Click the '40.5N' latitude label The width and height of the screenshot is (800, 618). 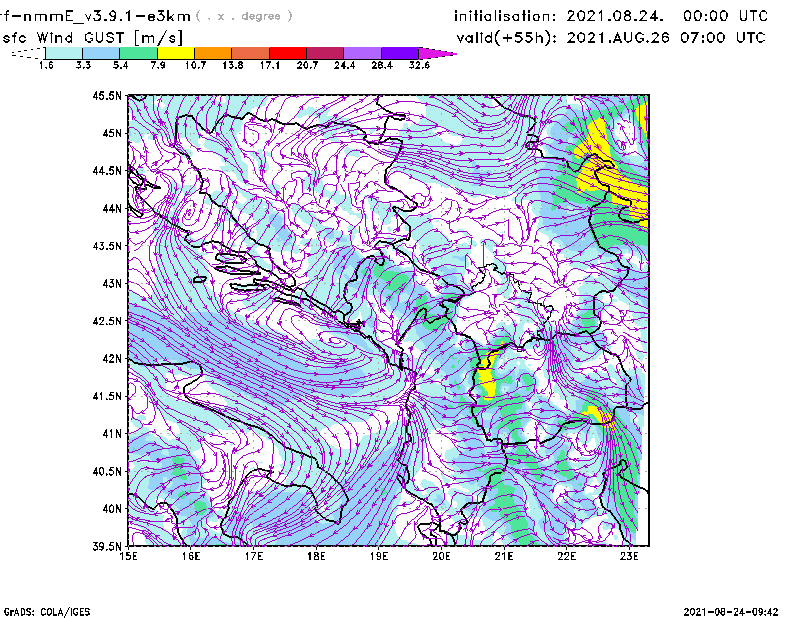(107, 471)
